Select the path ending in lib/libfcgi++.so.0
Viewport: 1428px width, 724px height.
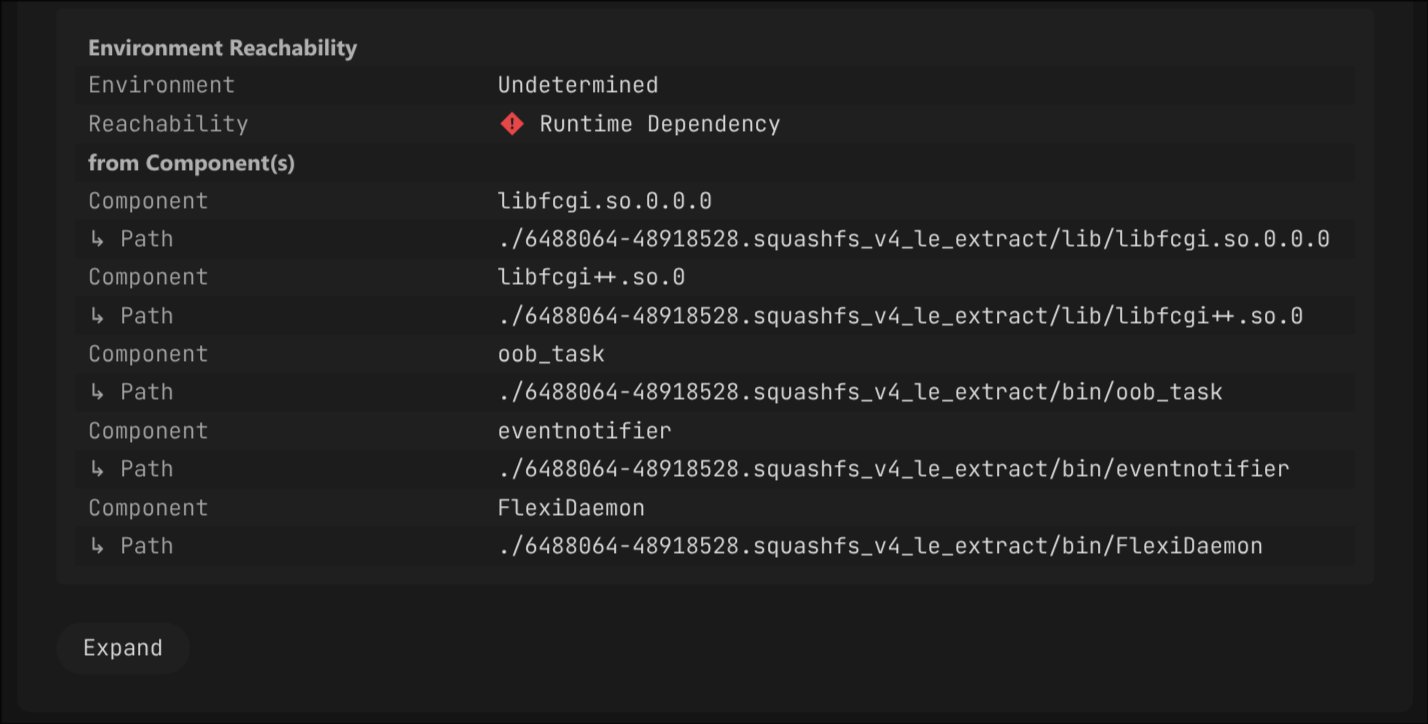900,316
